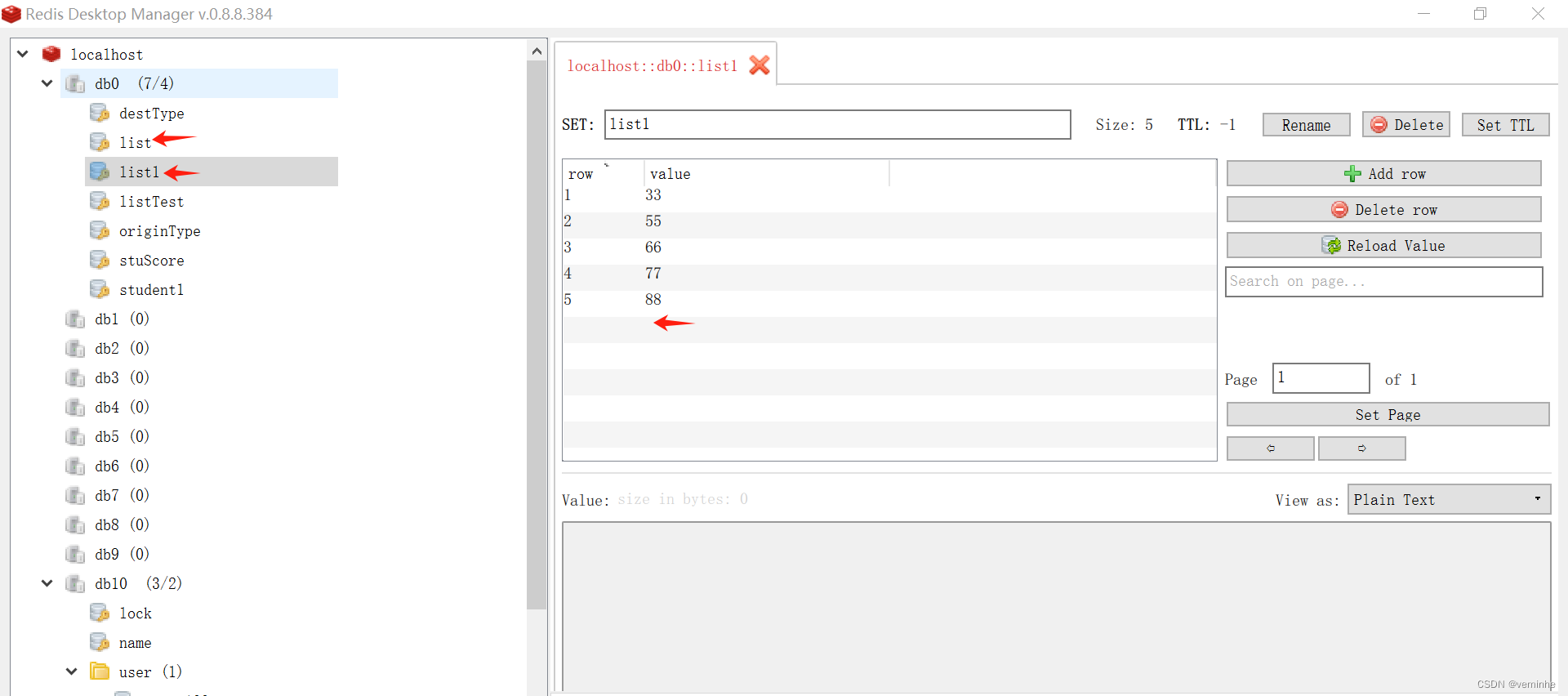Screen dimensions: 1568x696
Task: Collapse the user folder node
Action: [x=72, y=671]
